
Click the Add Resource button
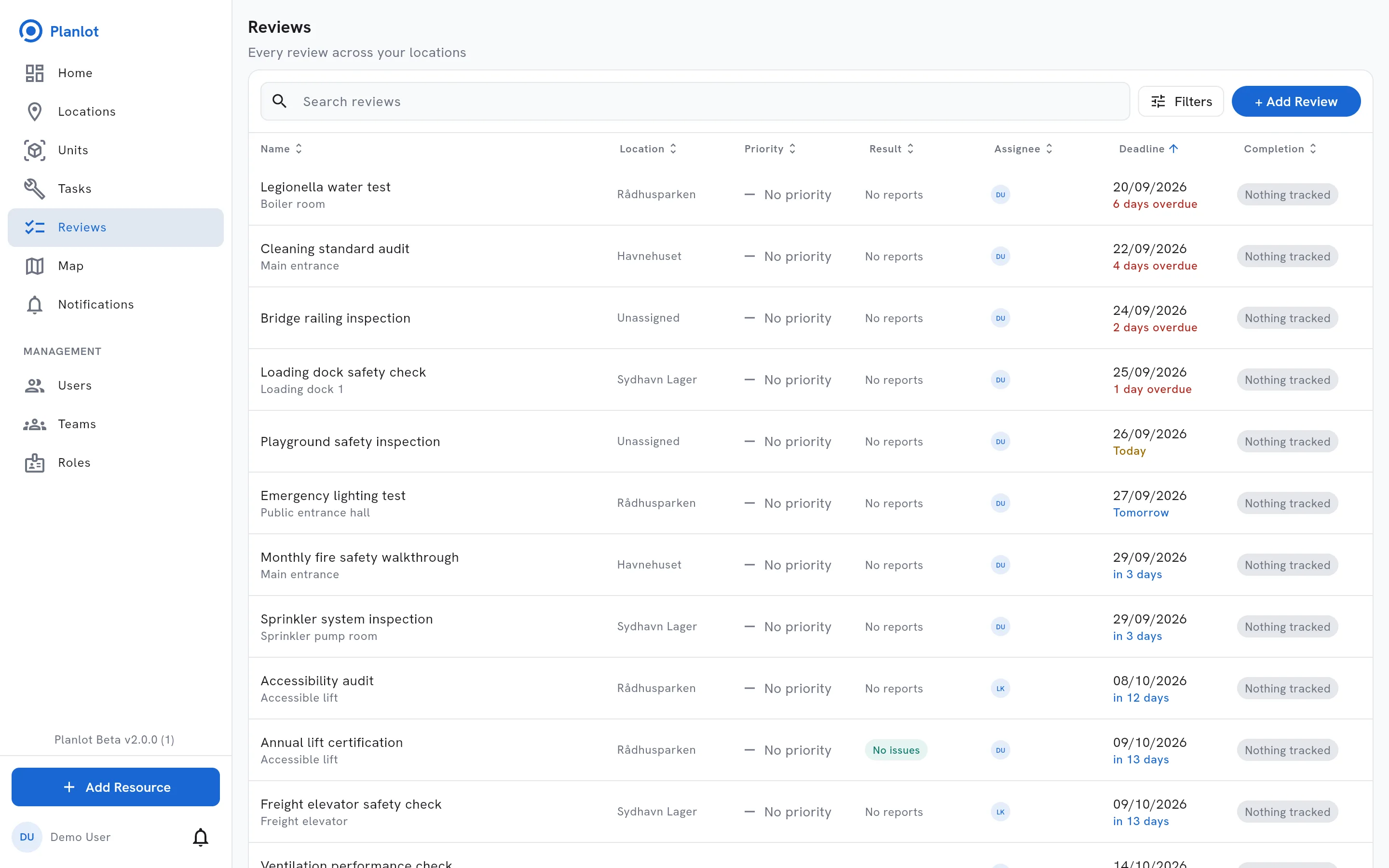115,787
